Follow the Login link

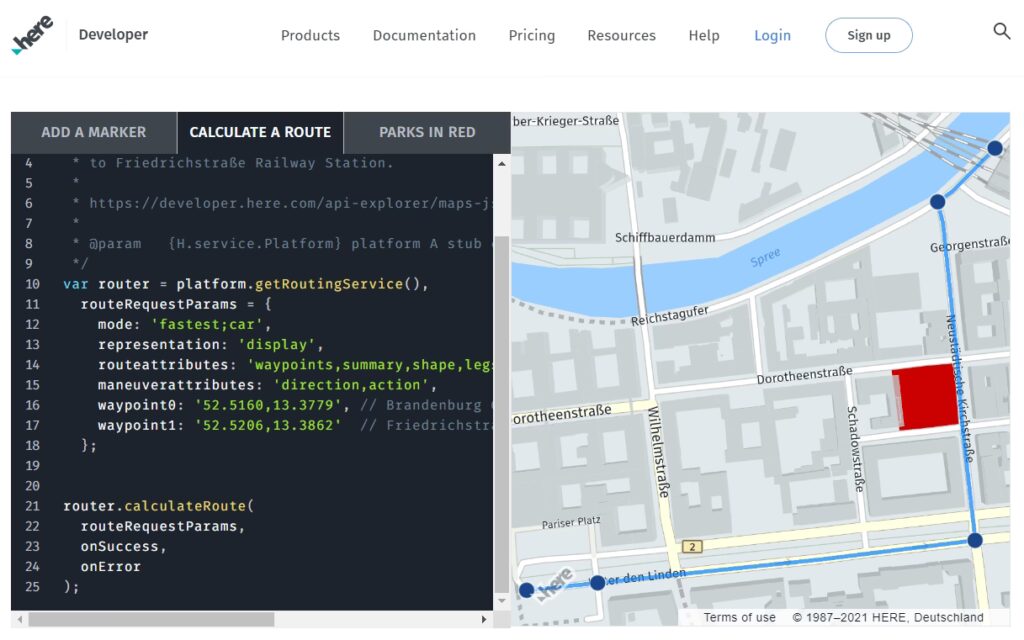click(x=772, y=35)
